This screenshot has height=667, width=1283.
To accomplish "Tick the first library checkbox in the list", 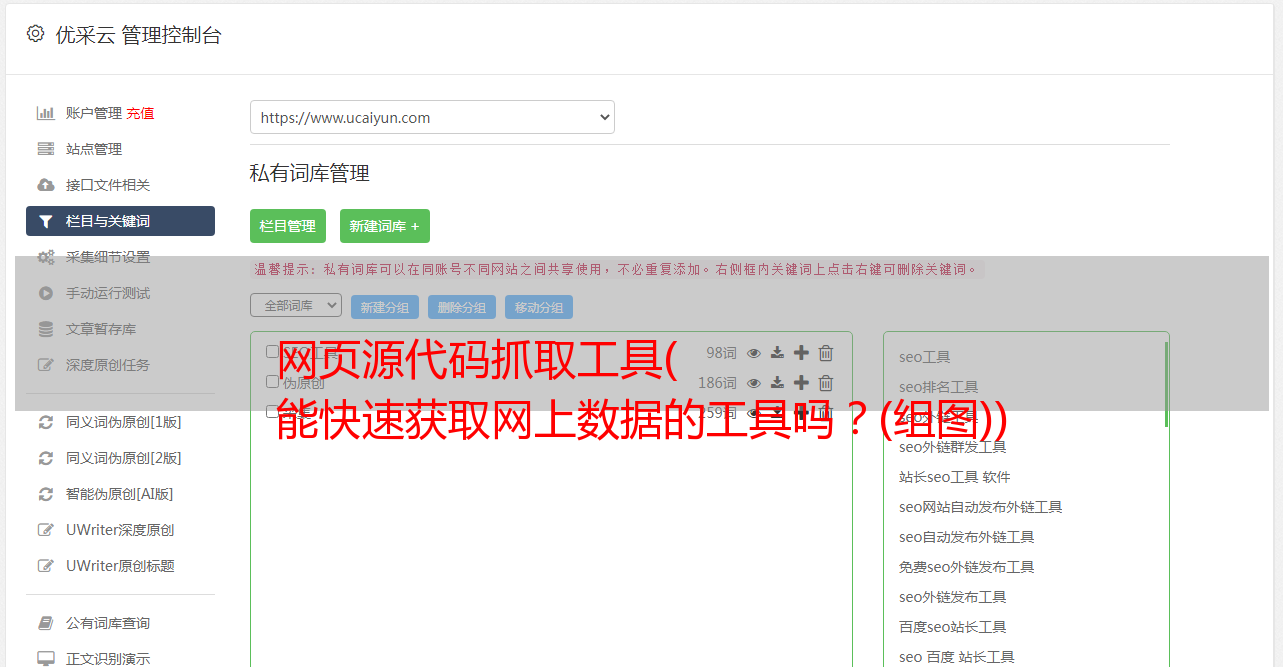I will coord(272,351).
